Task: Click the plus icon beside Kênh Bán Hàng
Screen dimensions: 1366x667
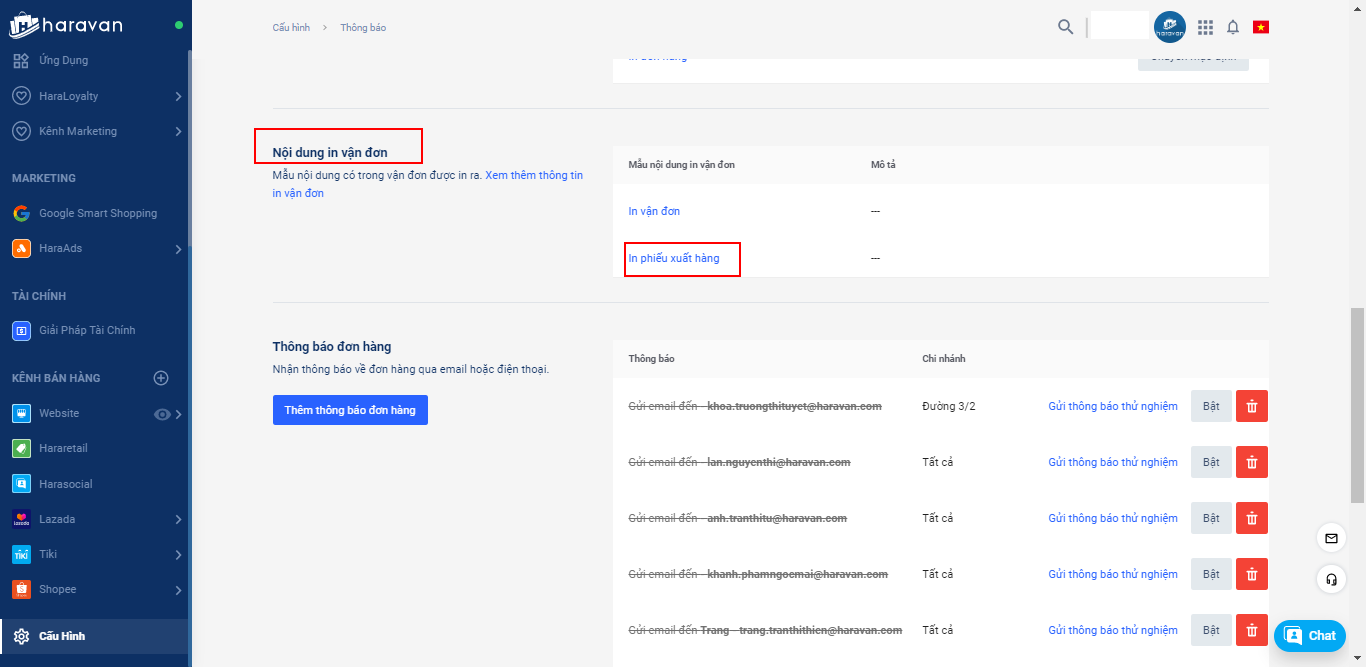Action: tap(161, 378)
